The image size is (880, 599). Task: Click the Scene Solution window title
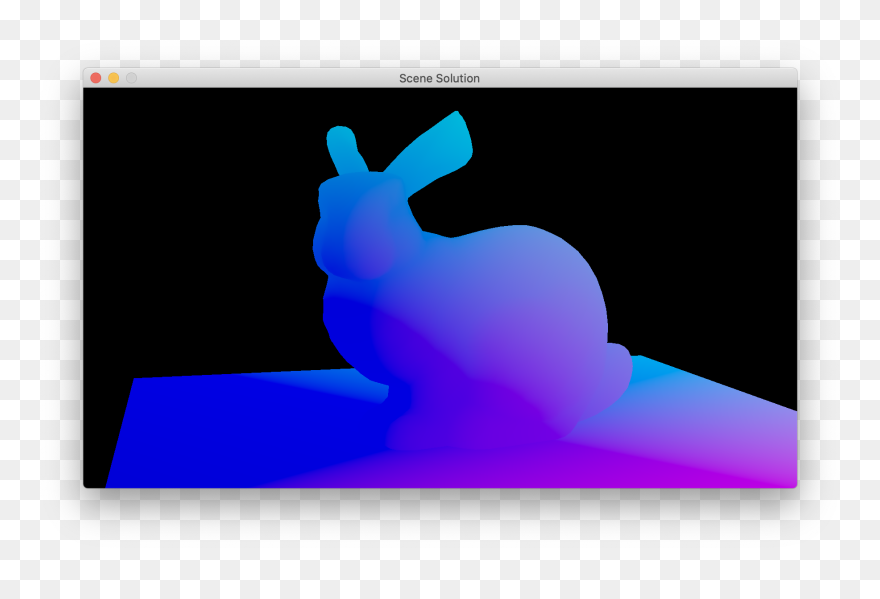[x=439, y=79]
